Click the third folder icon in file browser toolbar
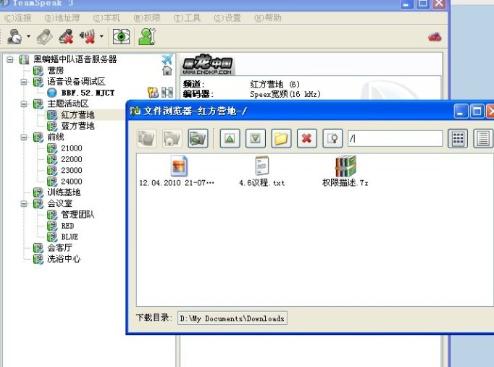The width and height of the screenshot is (494, 367). pos(198,138)
